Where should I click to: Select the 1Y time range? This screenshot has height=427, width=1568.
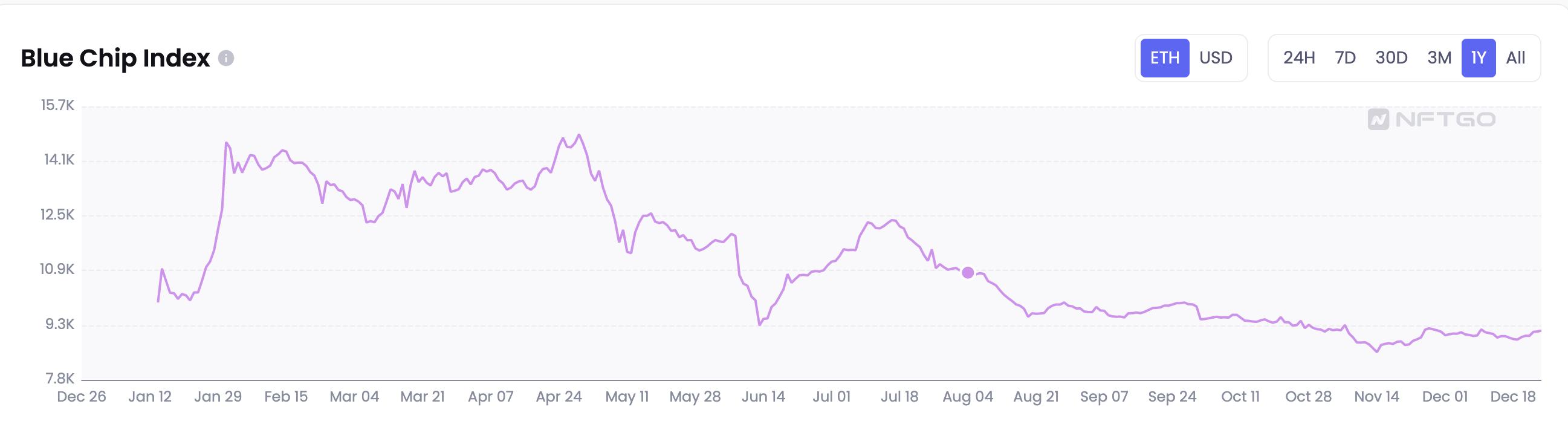tap(1479, 58)
